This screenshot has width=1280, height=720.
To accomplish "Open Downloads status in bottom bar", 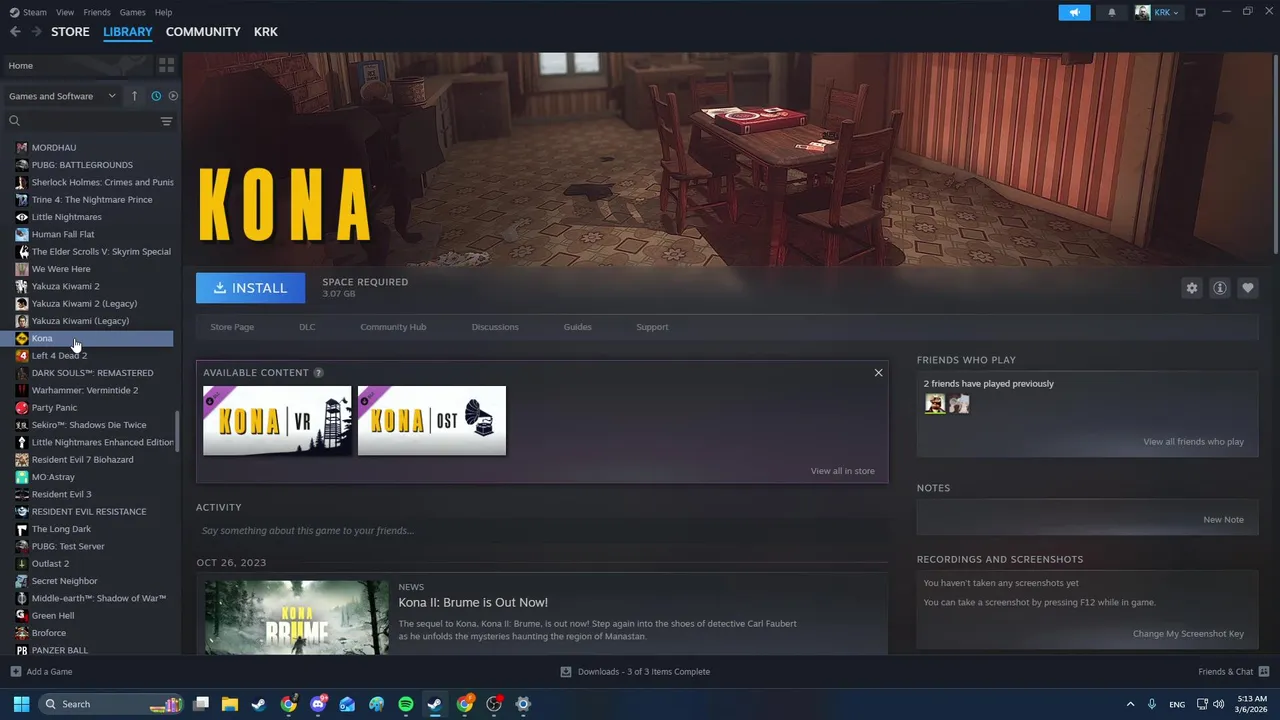I will click(635, 672).
